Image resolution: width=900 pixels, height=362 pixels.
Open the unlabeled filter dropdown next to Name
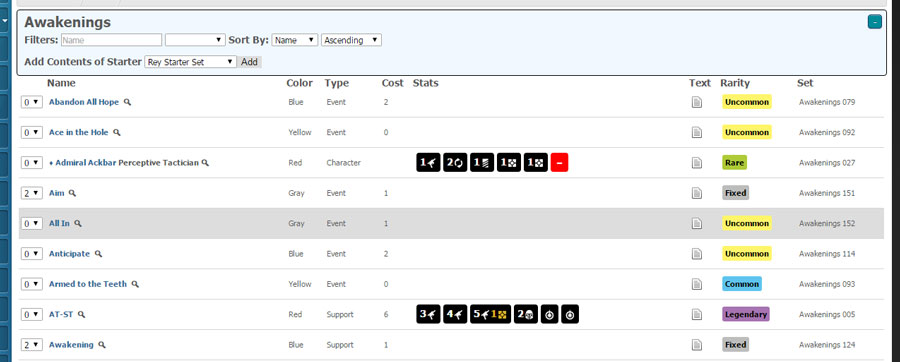[x=195, y=40]
